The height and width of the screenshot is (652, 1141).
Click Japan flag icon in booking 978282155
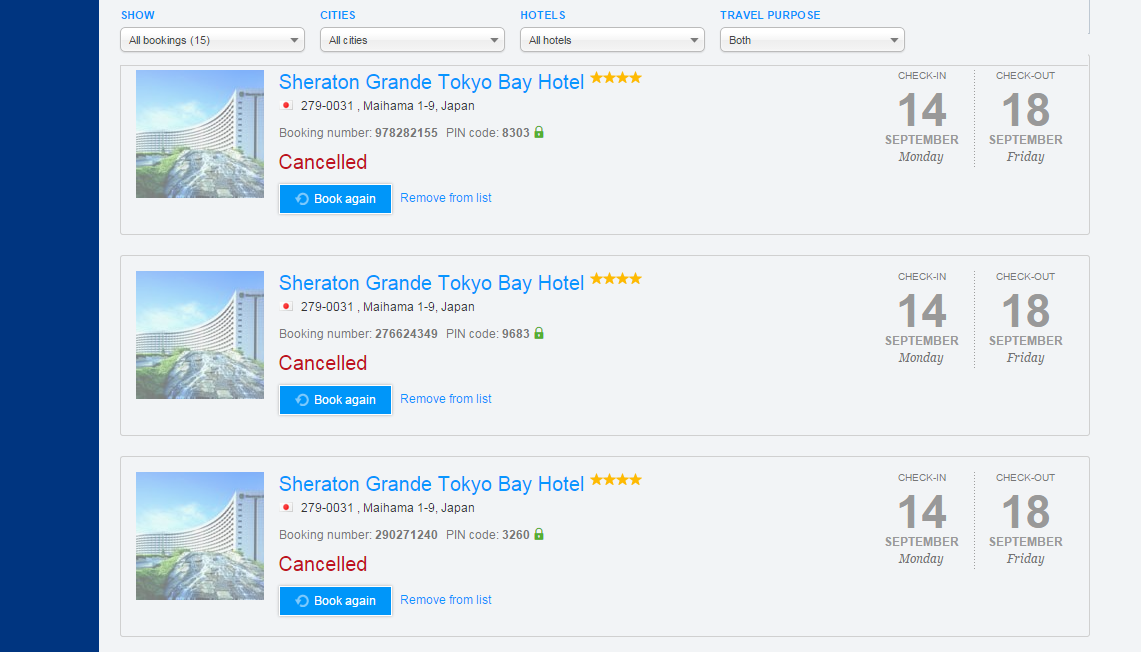(287, 106)
